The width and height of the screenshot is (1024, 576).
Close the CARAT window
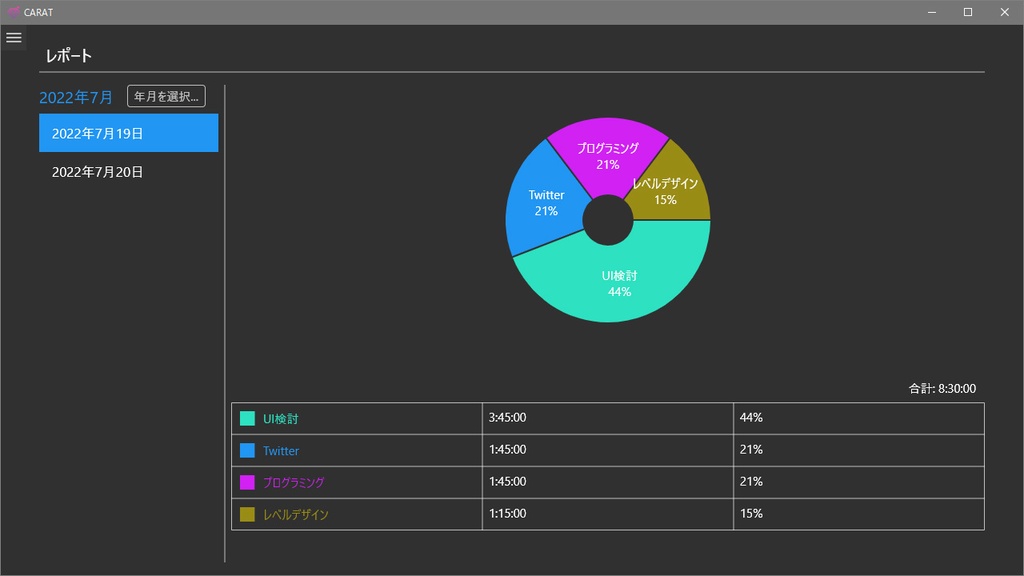point(1004,12)
